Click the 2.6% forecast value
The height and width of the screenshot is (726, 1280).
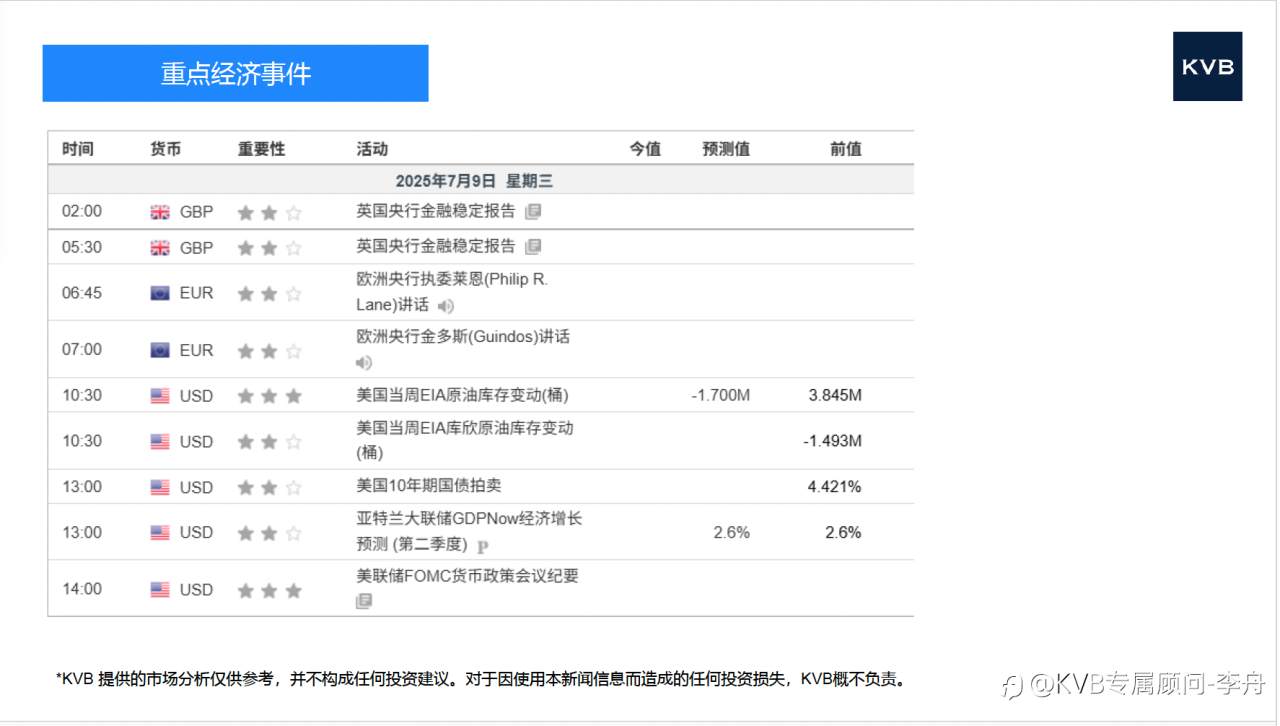731,533
